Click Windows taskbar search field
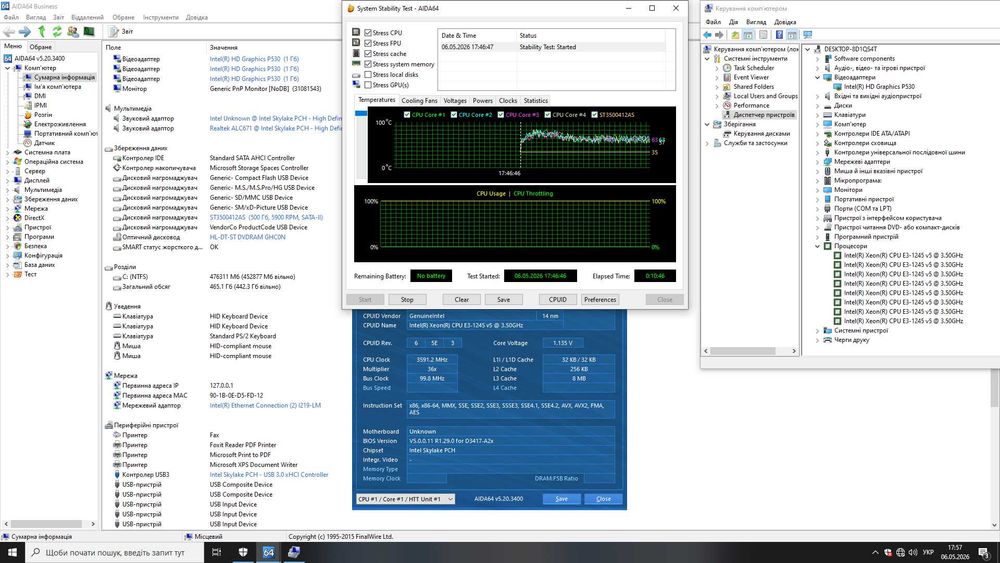 pos(115,552)
